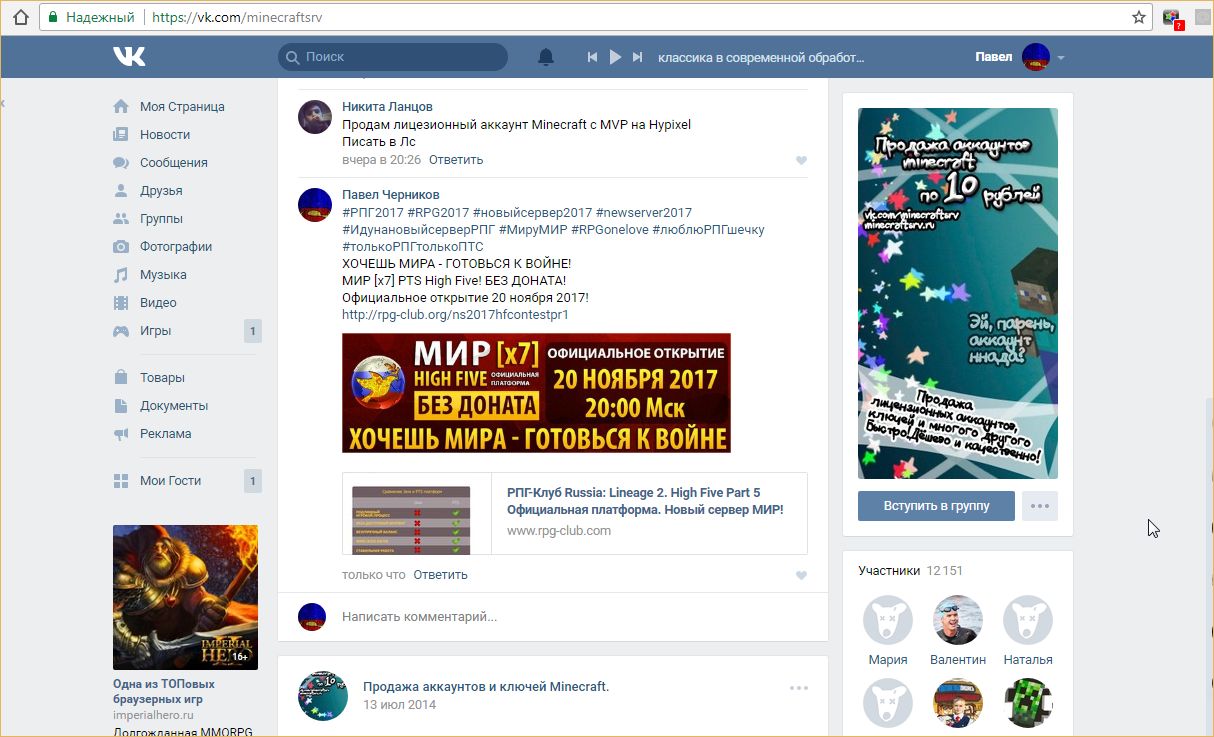Click the creeper member avatar in Участники
This screenshot has height=737, width=1214.
(1028, 703)
